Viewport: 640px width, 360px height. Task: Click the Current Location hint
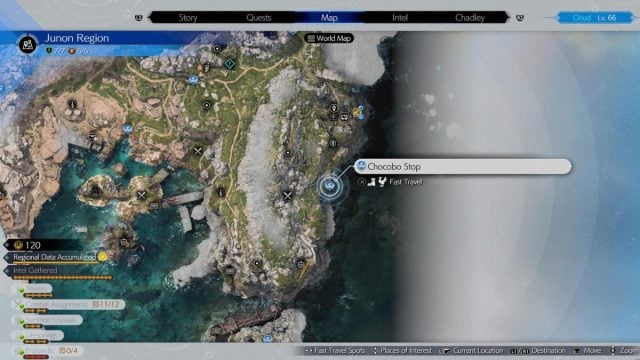tap(472, 351)
